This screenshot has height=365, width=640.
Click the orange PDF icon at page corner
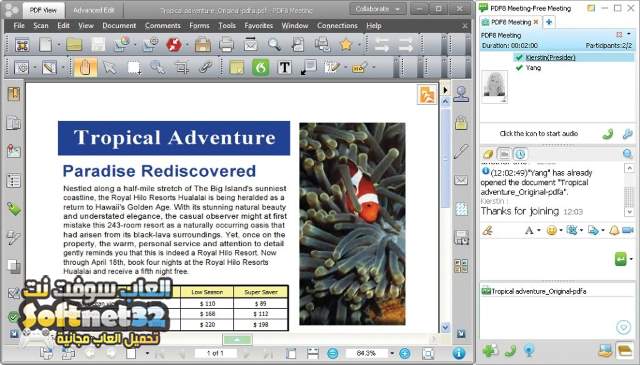(x=427, y=95)
